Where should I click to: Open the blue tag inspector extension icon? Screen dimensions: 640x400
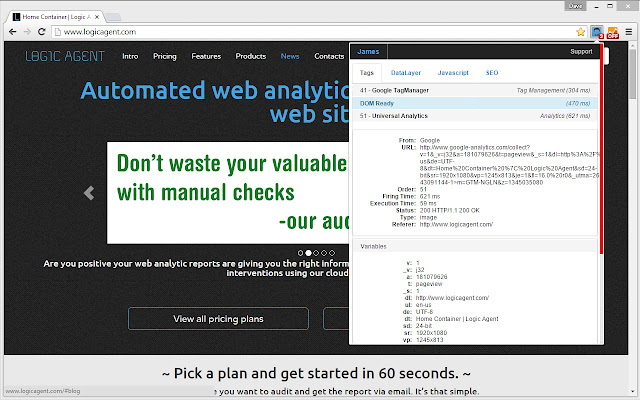[597, 32]
